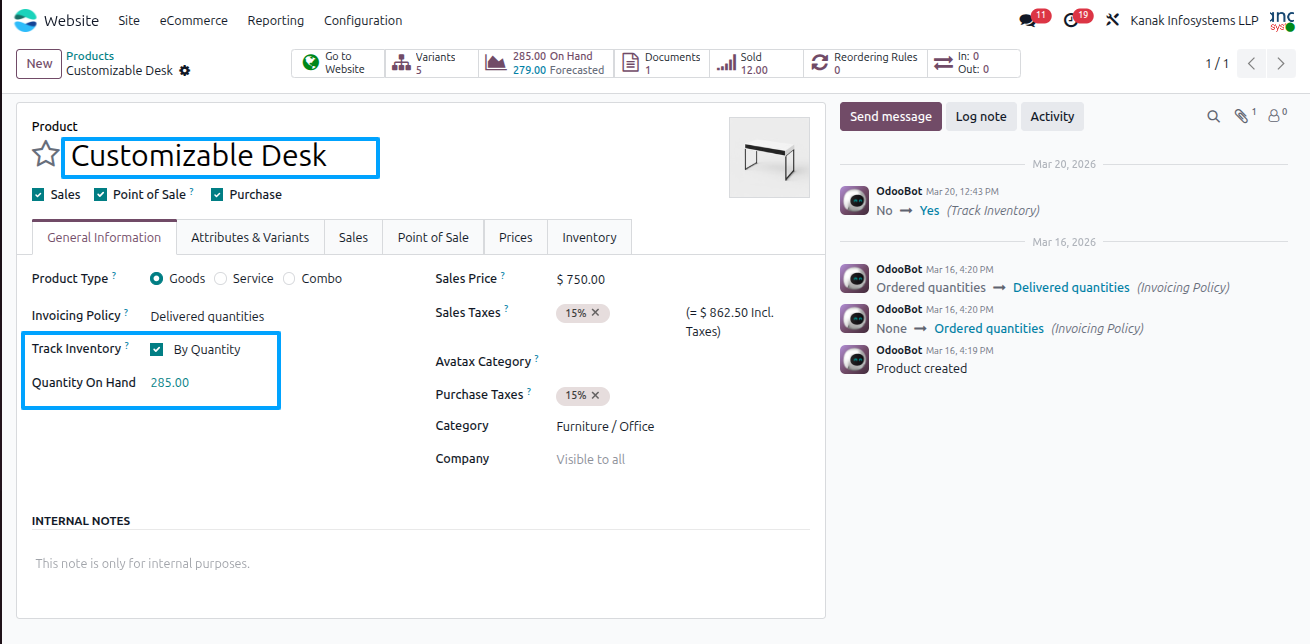Open the eCommerce menu
The height and width of the screenshot is (644, 1310).
click(194, 20)
